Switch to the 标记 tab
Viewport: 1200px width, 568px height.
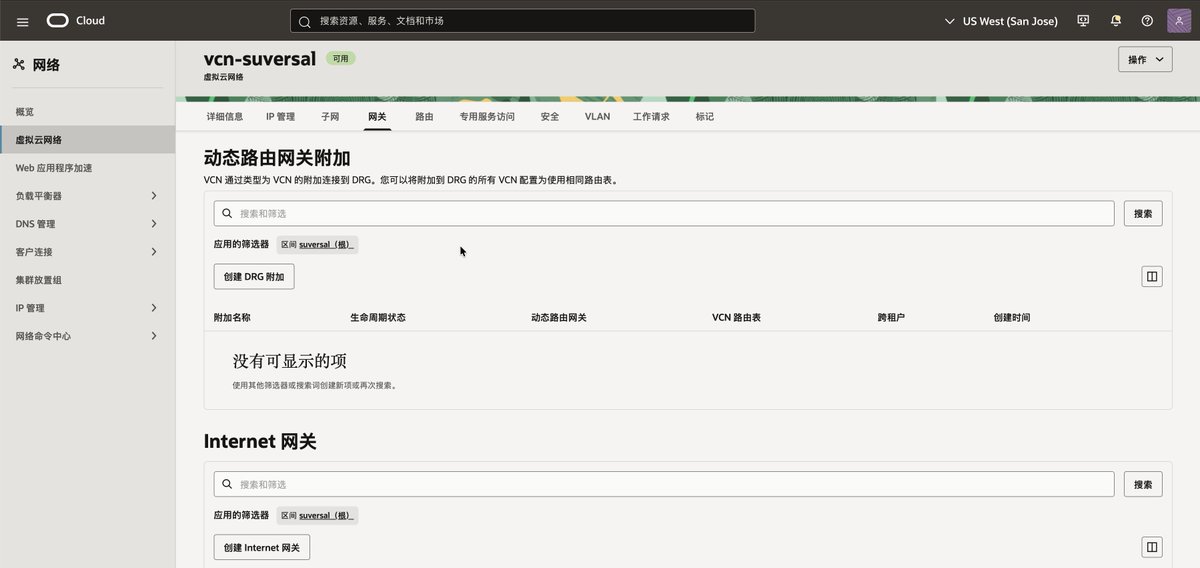click(x=705, y=117)
